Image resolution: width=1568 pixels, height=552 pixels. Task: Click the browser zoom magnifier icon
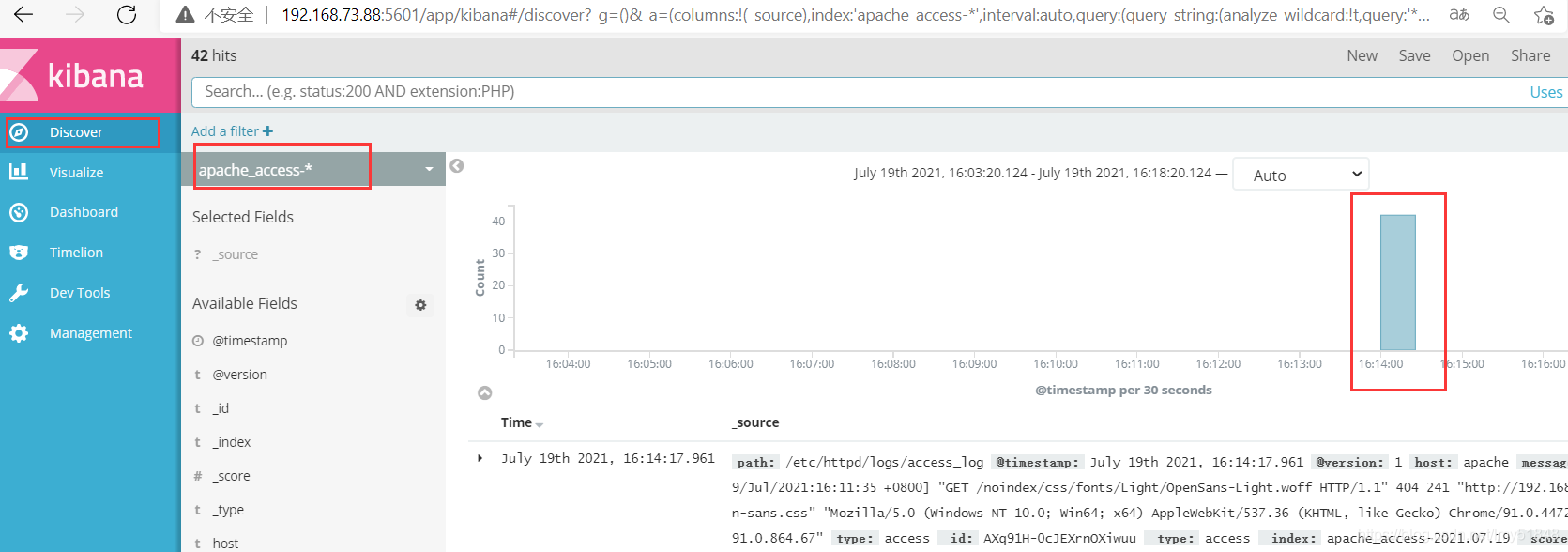[1501, 15]
